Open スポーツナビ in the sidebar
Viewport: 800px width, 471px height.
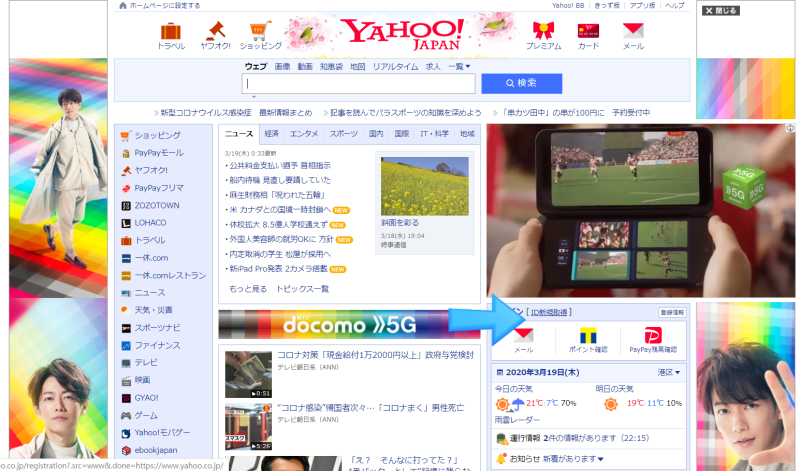pos(157,328)
